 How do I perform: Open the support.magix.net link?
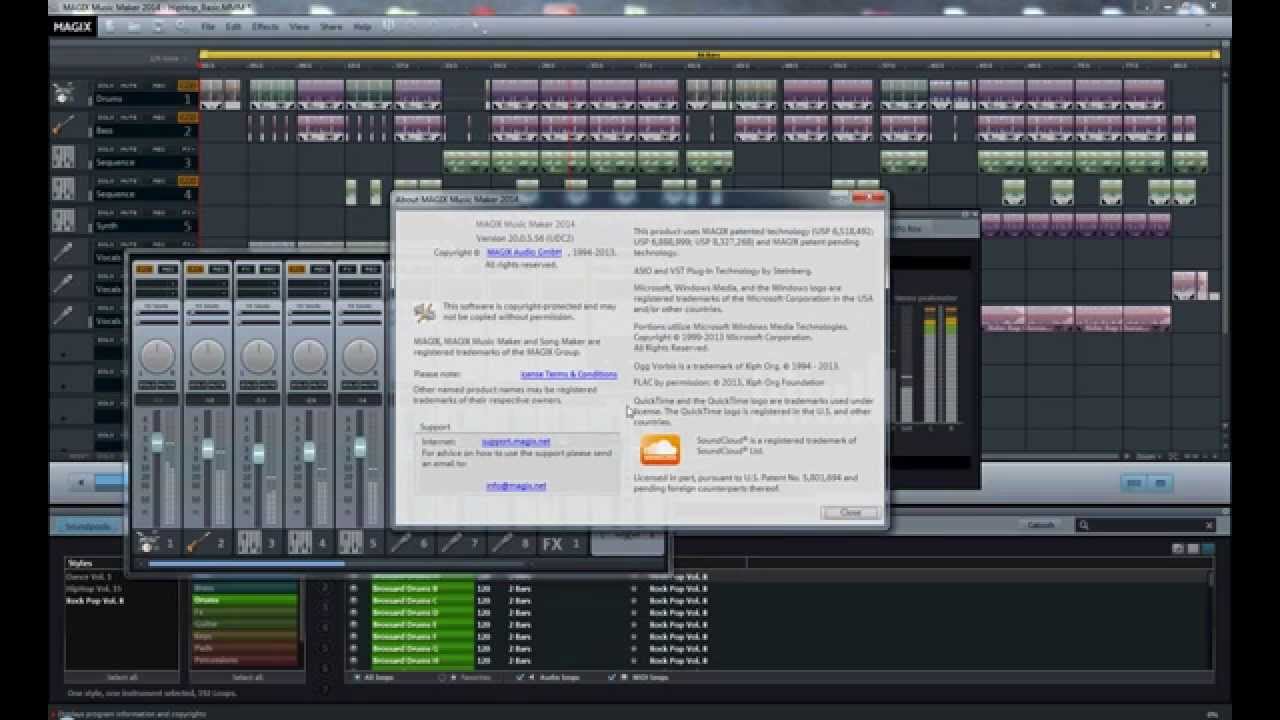click(516, 441)
